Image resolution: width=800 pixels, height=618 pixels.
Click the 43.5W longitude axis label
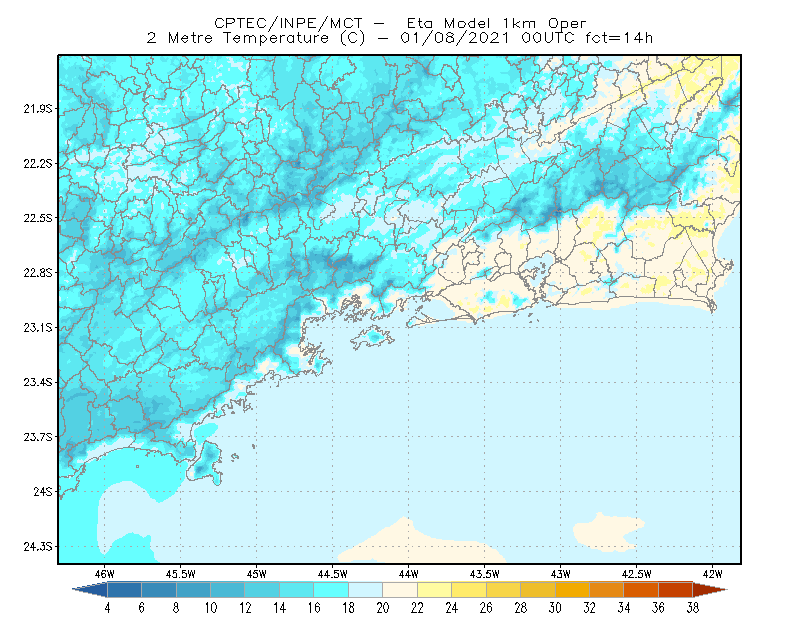tap(484, 574)
